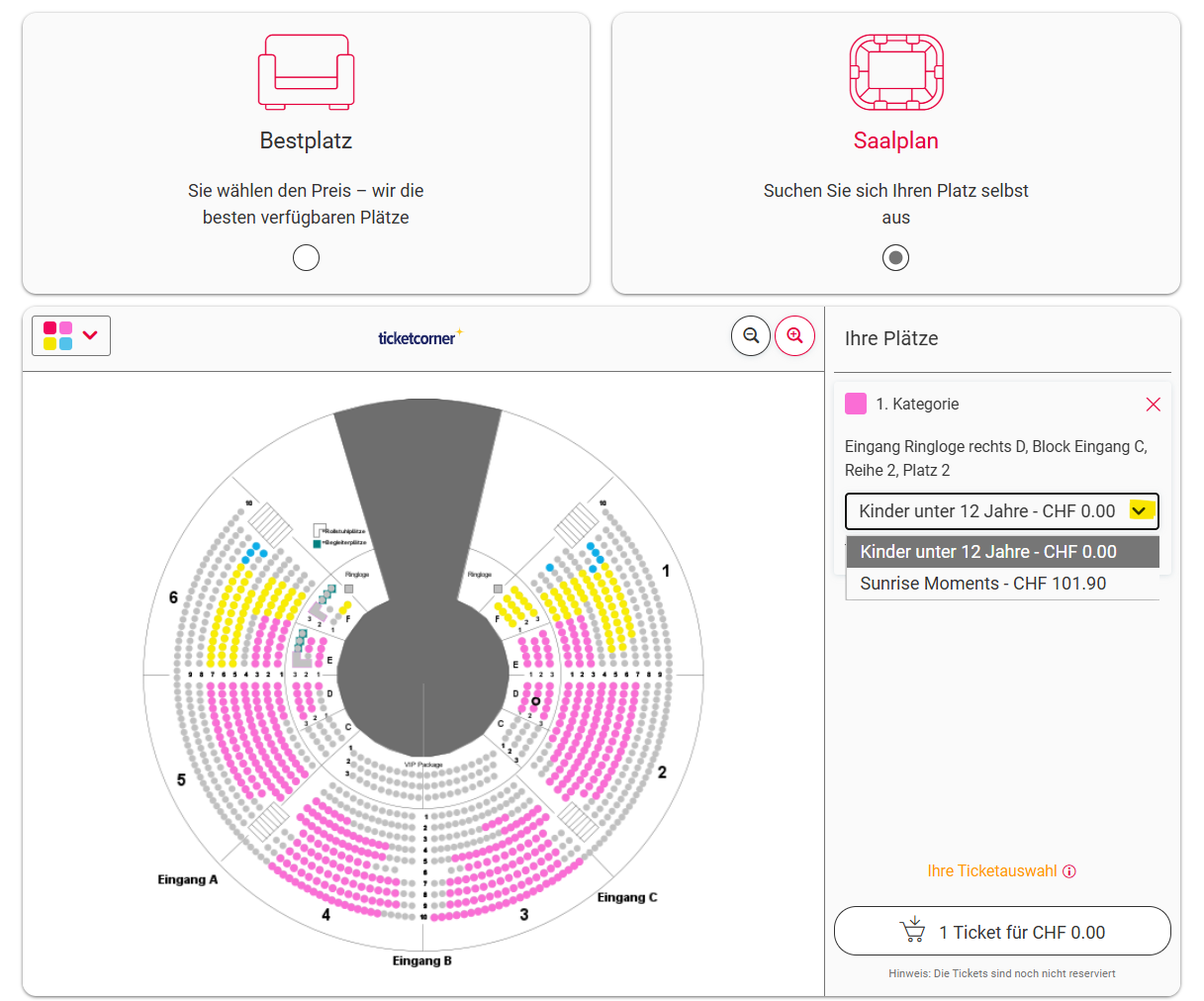The image size is (1204, 1001).
Task: Click the zoom in magnifier icon
Action: click(794, 336)
